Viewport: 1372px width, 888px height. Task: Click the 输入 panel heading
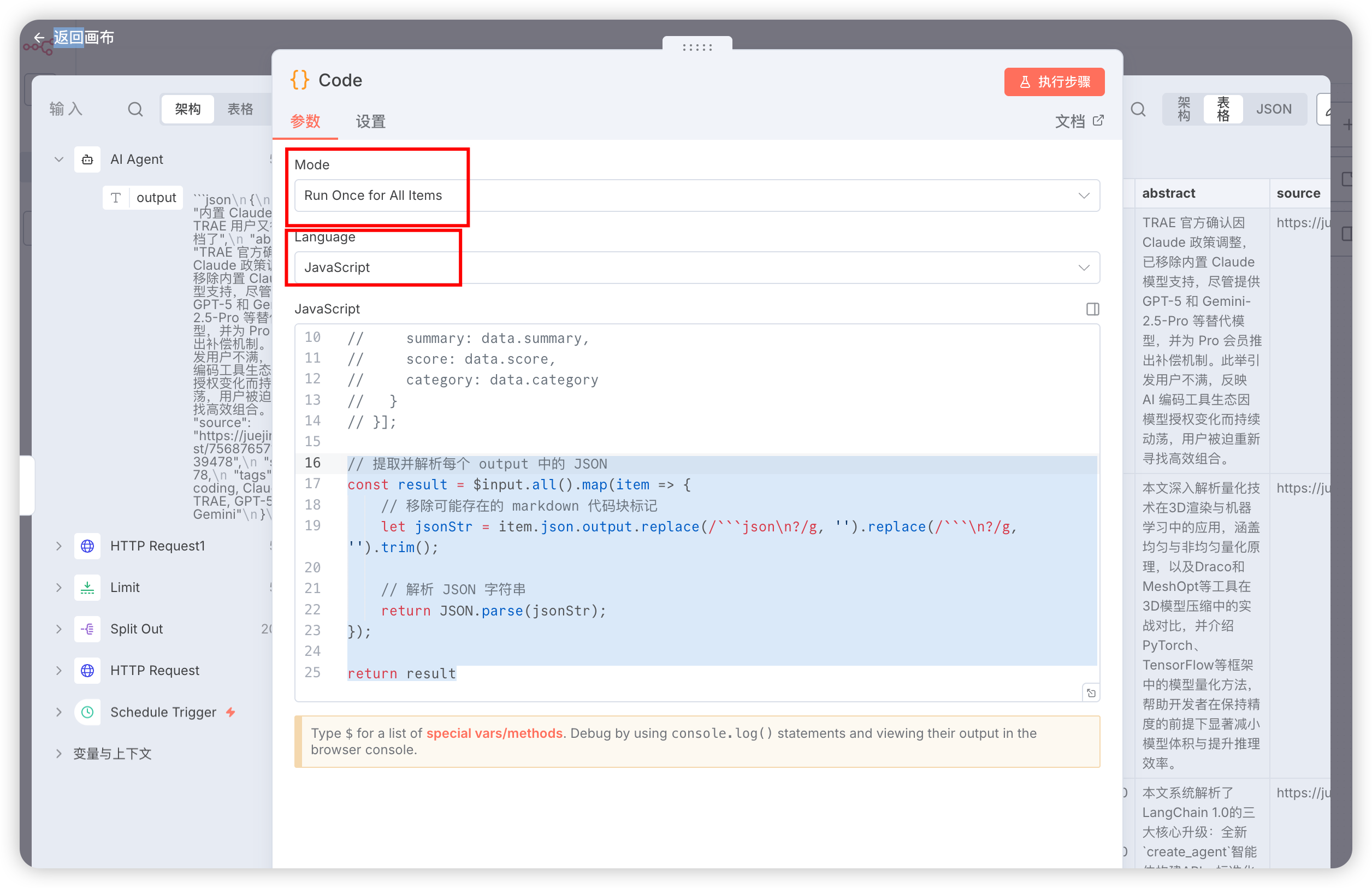point(66,109)
